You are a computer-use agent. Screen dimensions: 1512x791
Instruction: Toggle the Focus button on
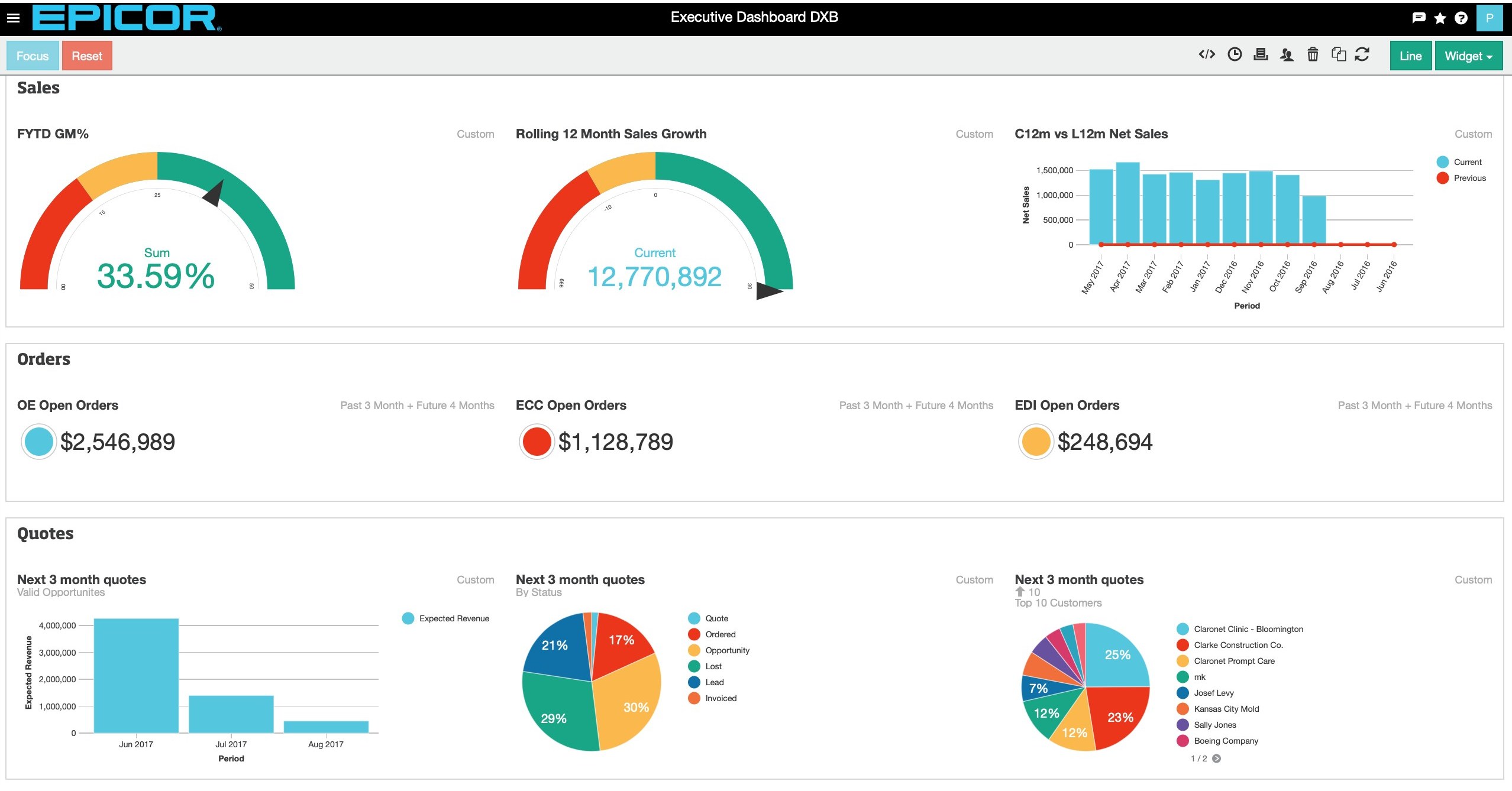(33, 56)
